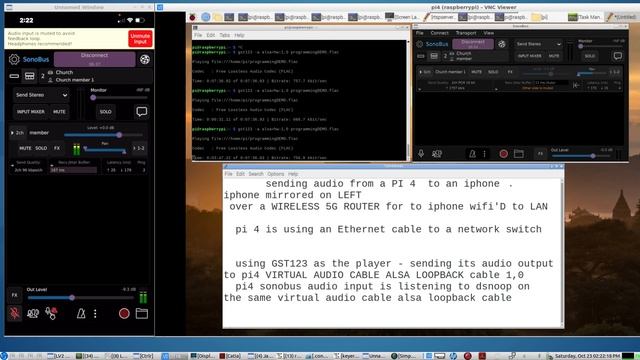Tap the mic routing icon with red mark

click(51, 313)
